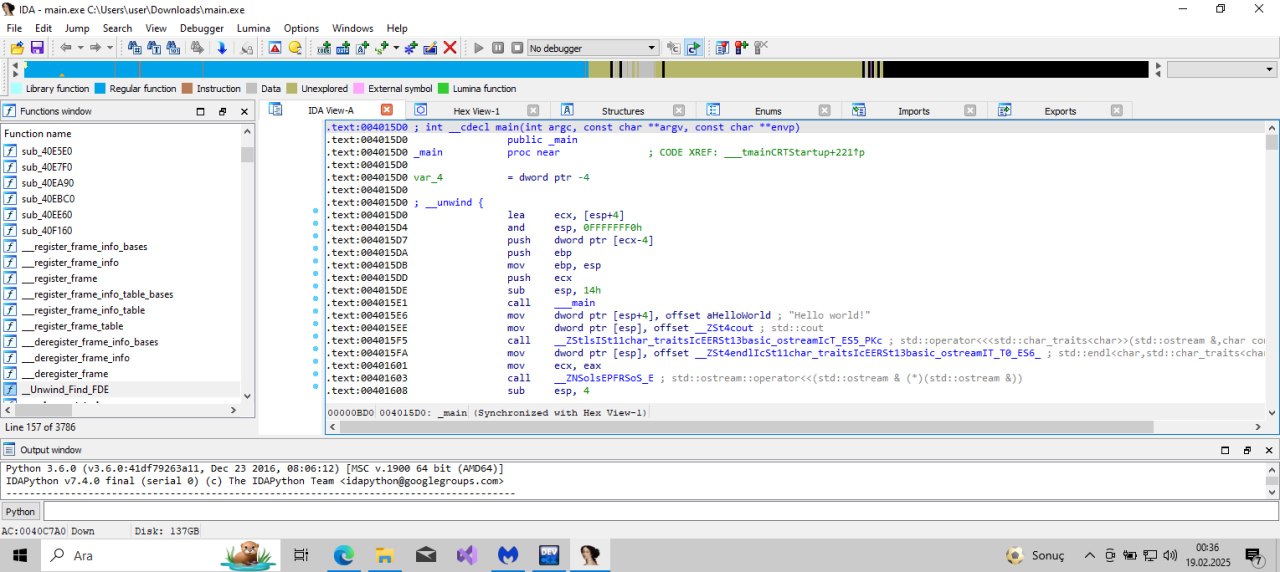
Task: Open the forward-jump history dropdown arrow
Action: [x=109, y=48]
